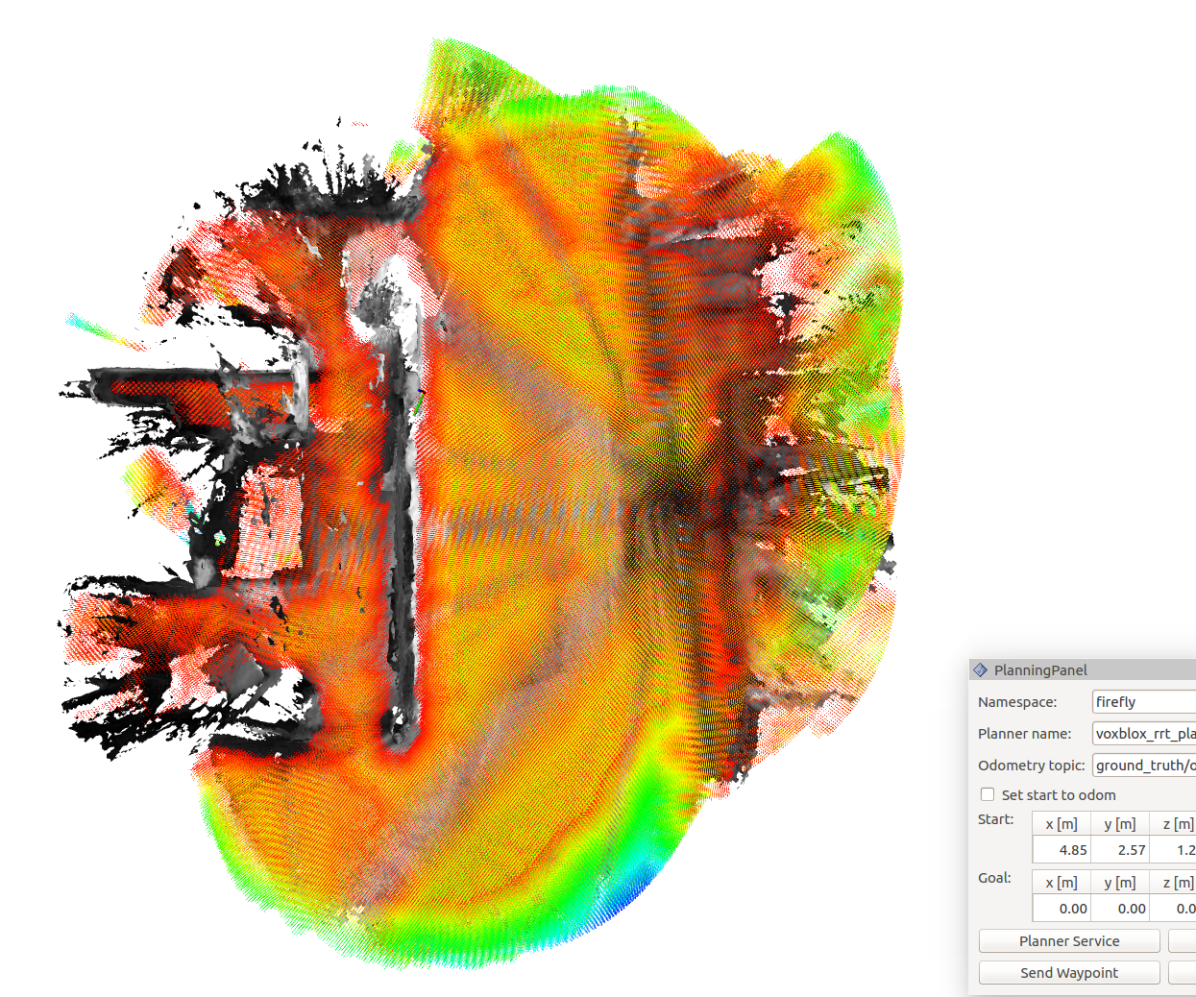
Task: Select the Goal z value cell
Action: tap(1173, 909)
